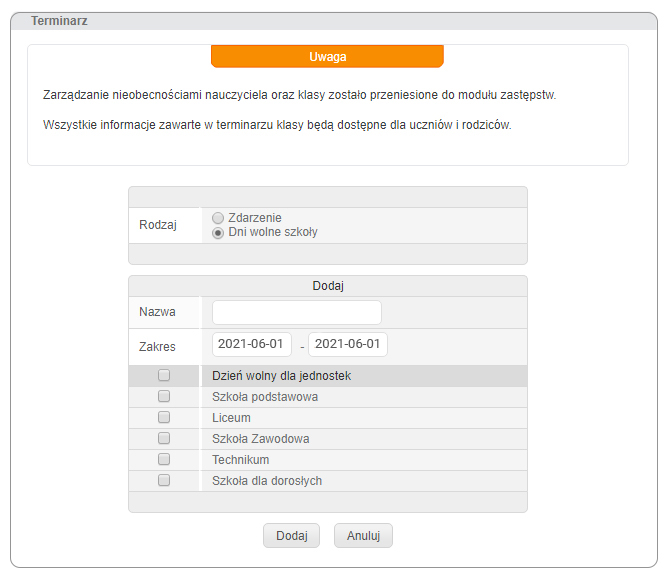Click the Anuluj button
672x586 pixels.
[363, 535]
